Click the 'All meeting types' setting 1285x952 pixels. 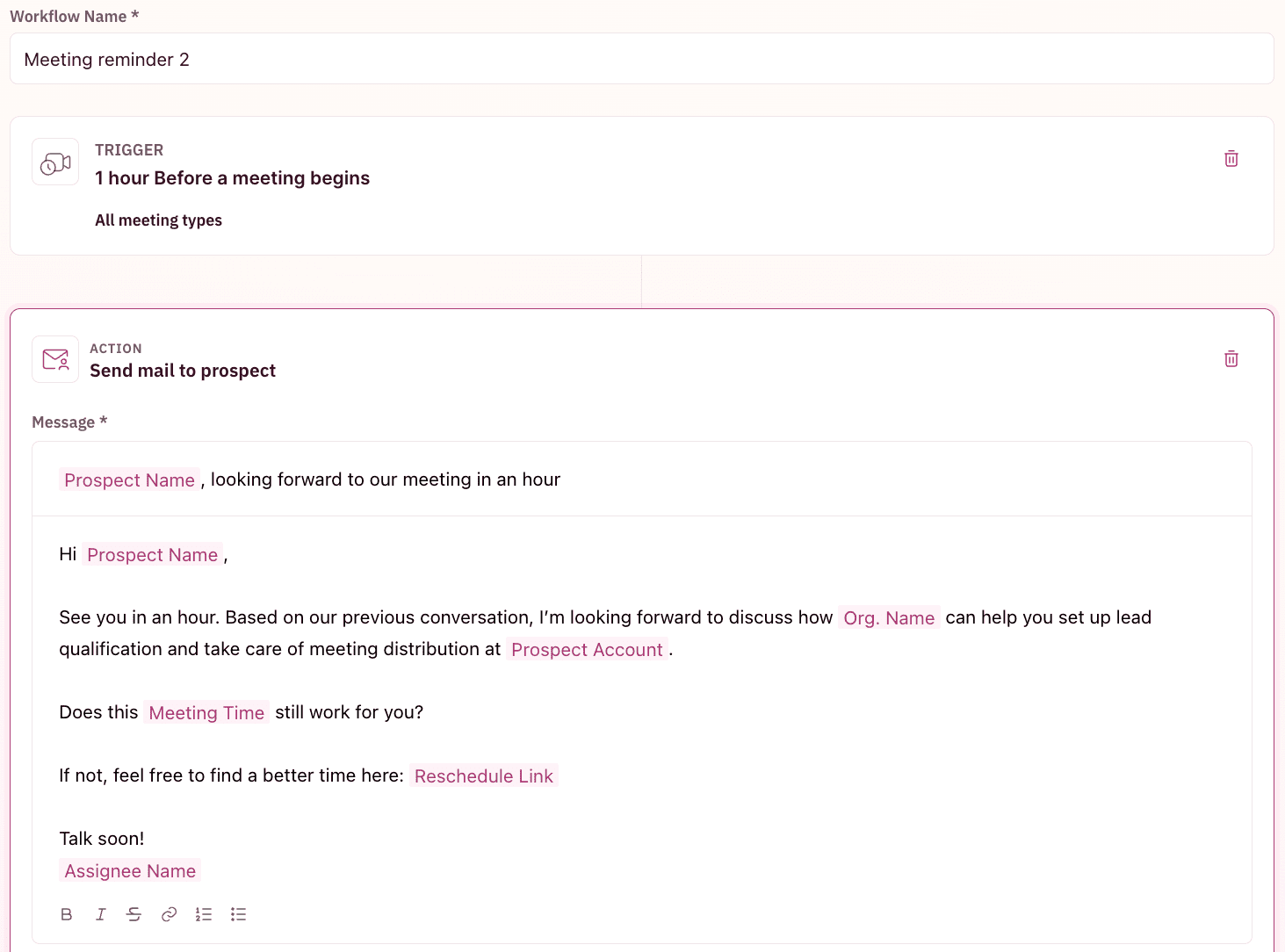tap(158, 220)
